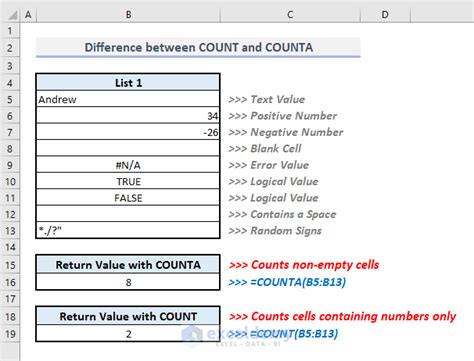This screenshot has height=361, width=474.
Task: Select row 4 header
Action: pyautogui.click(x=10, y=83)
